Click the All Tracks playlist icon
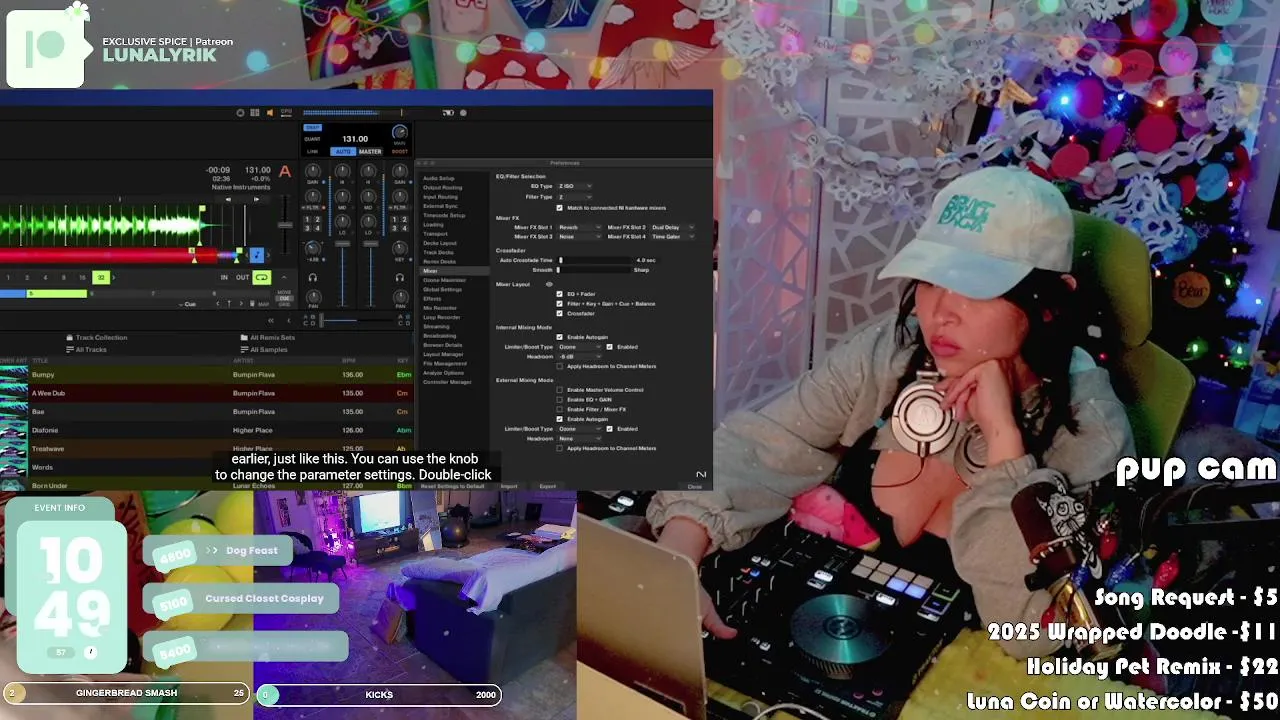This screenshot has height=720, width=1280. [70, 350]
